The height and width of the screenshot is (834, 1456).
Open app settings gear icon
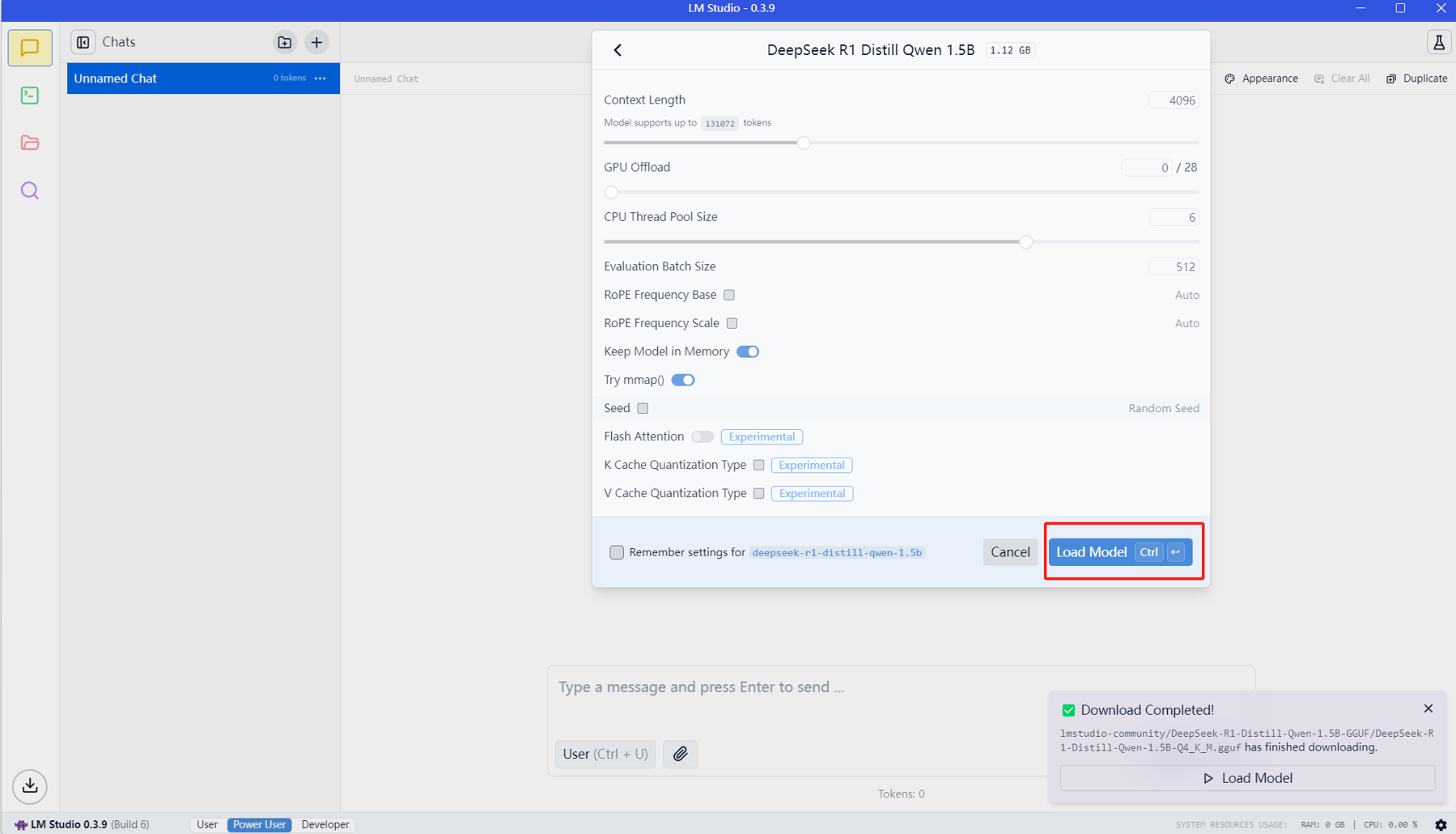pos(1441,824)
